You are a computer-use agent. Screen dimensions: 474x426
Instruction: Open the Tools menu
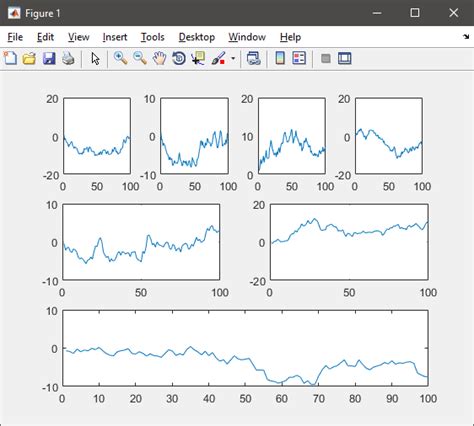tap(153, 37)
